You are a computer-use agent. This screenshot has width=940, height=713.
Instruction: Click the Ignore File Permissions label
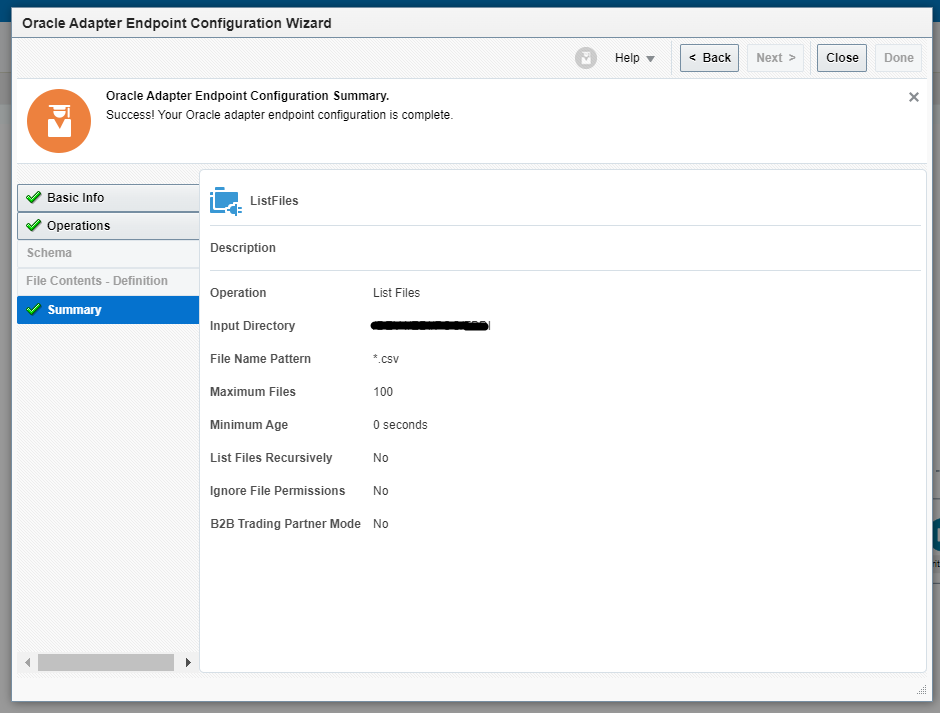tap(278, 491)
